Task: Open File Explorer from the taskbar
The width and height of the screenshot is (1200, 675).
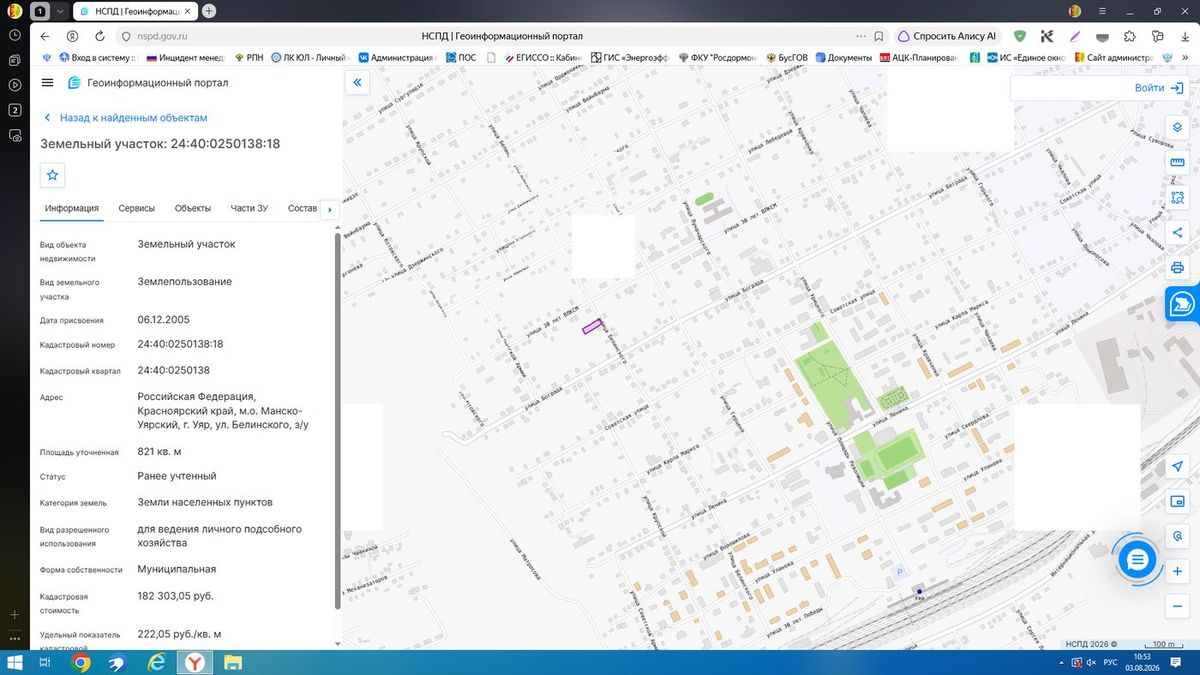Action: pos(232,663)
